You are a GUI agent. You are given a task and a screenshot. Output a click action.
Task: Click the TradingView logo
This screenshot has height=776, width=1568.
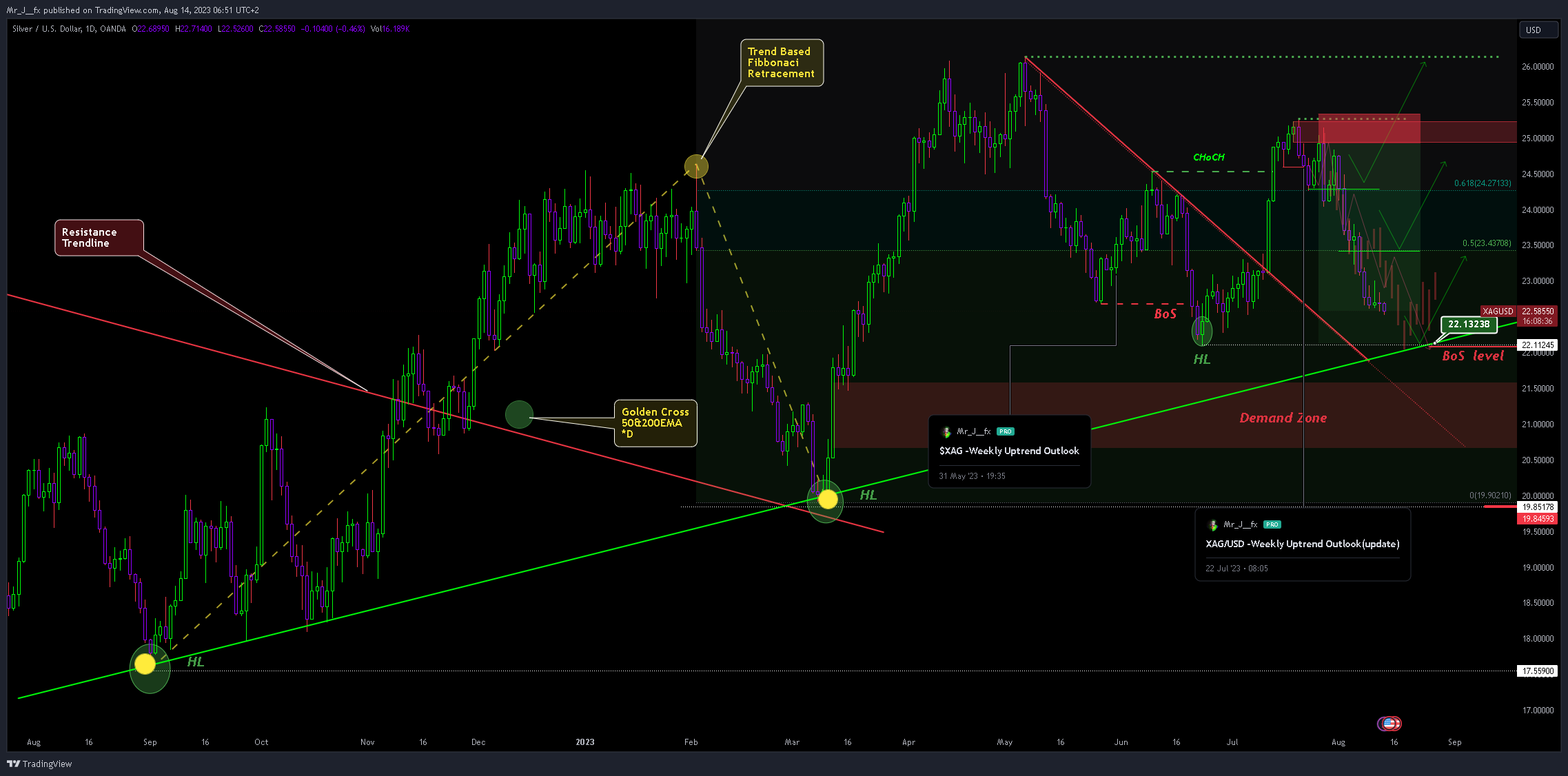pyautogui.click(x=39, y=764)
